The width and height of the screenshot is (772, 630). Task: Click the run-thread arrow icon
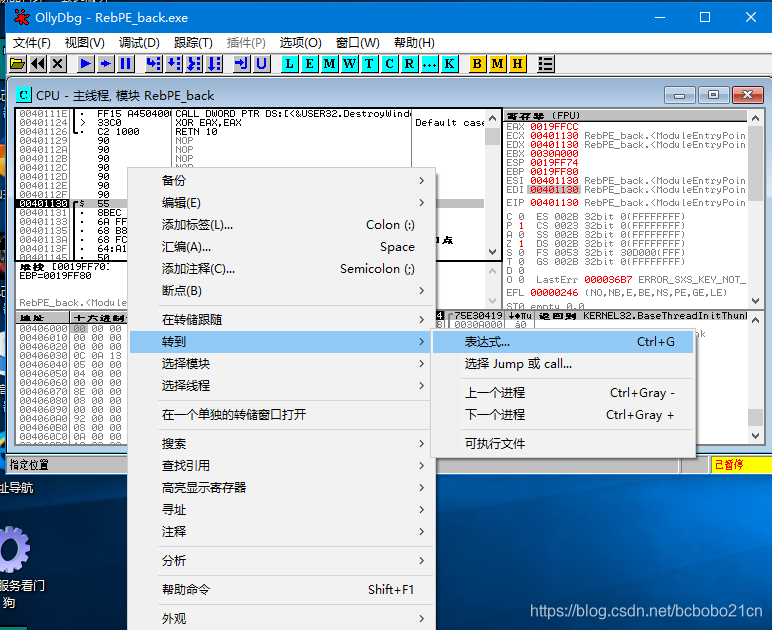pyautogui.click(x=106, y=64)
